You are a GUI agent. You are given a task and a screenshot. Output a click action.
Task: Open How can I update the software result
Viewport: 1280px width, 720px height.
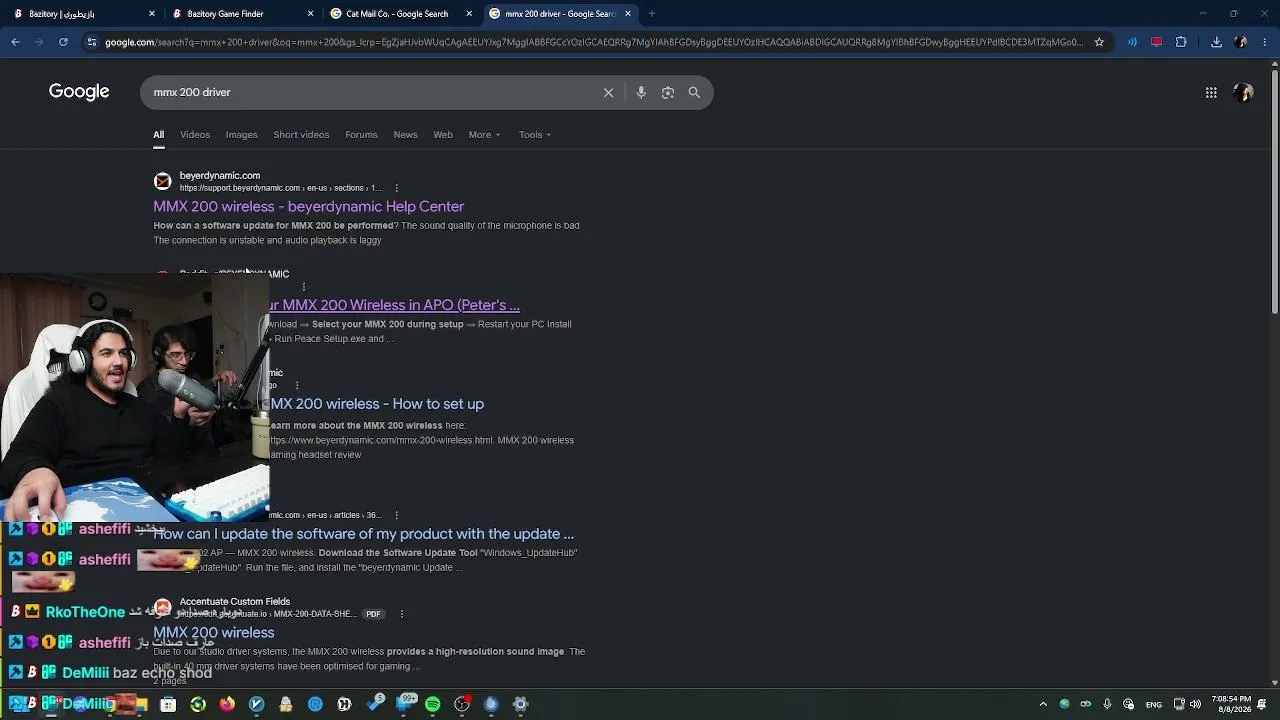pos(363,534)
